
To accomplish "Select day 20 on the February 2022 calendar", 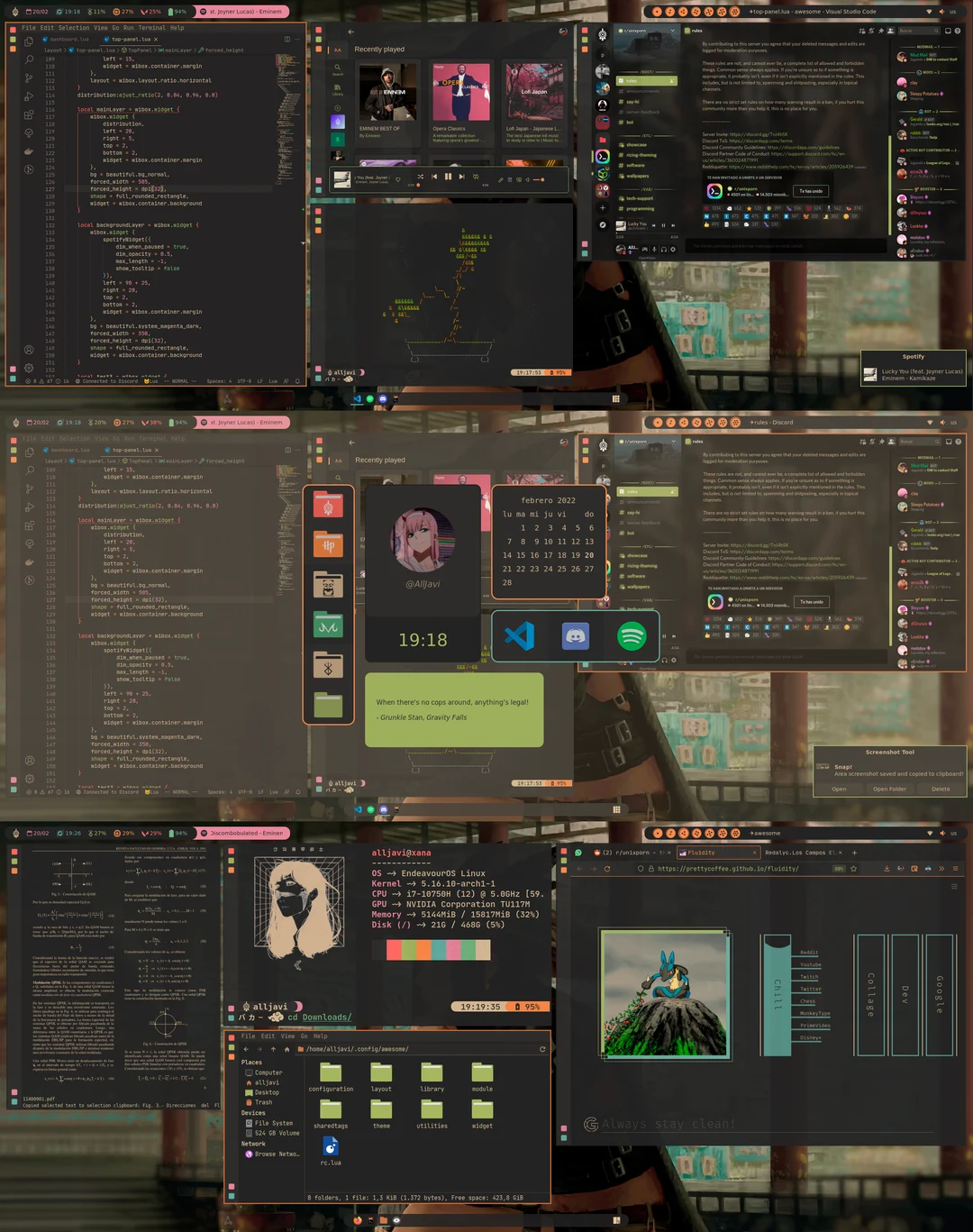I will click(589, 555).
